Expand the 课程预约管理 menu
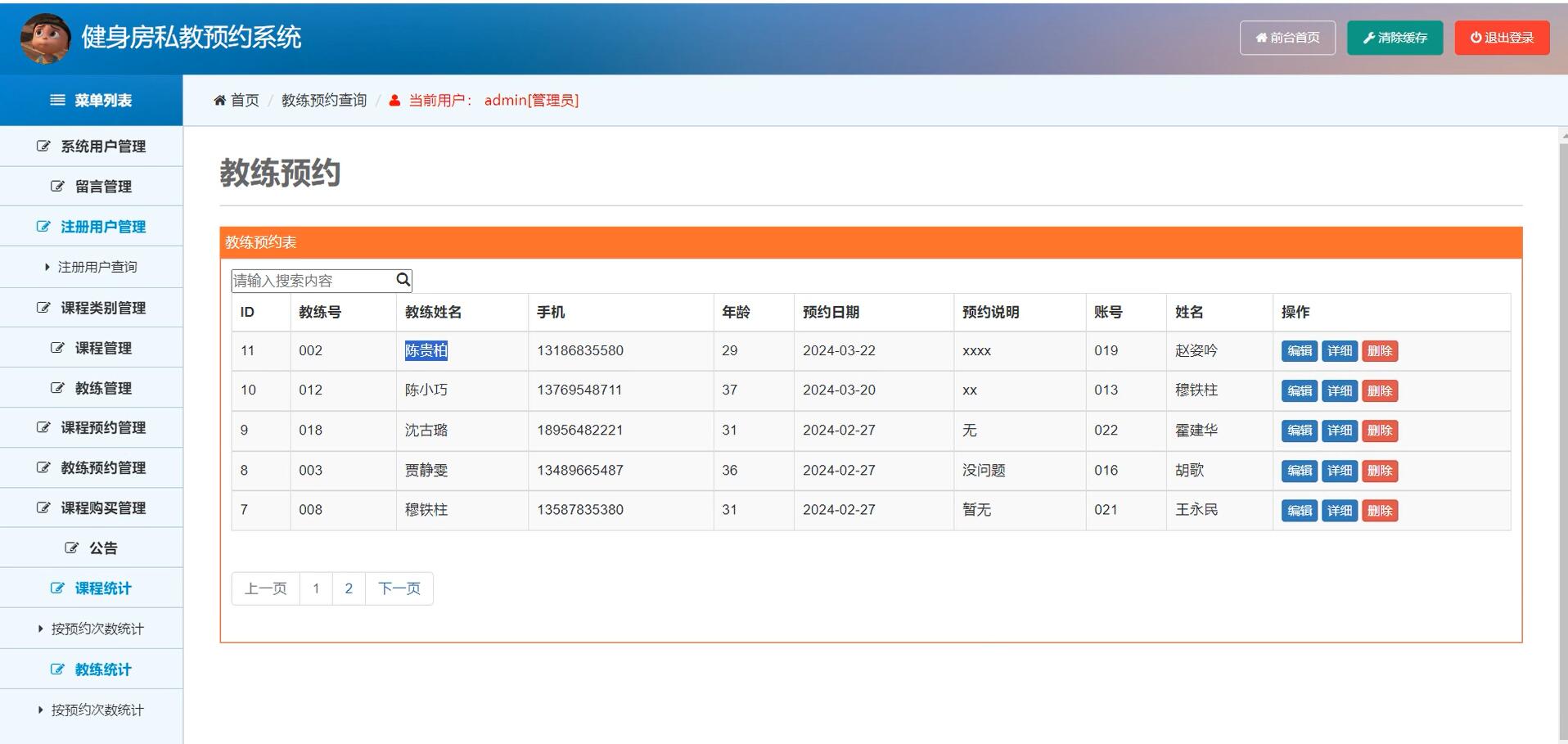The height and width of the screenshot is (744, 1568). click(x=92, y=427)
